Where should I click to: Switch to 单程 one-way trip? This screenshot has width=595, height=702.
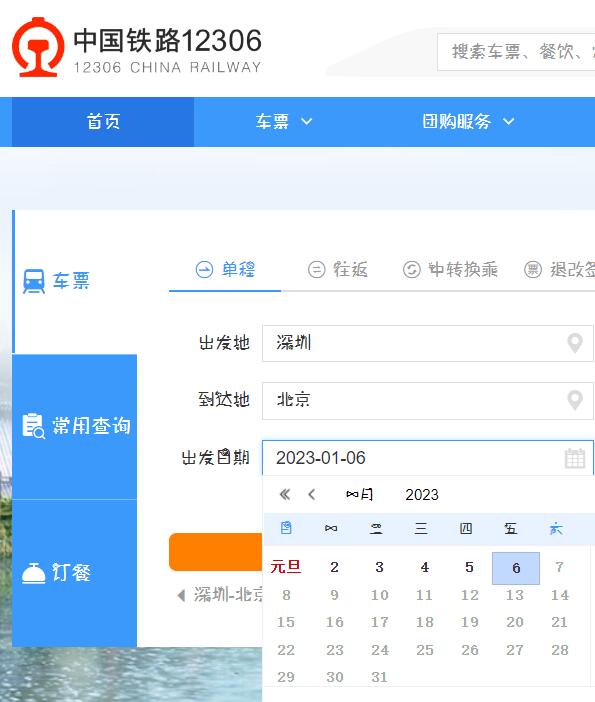tap(225, 270)
